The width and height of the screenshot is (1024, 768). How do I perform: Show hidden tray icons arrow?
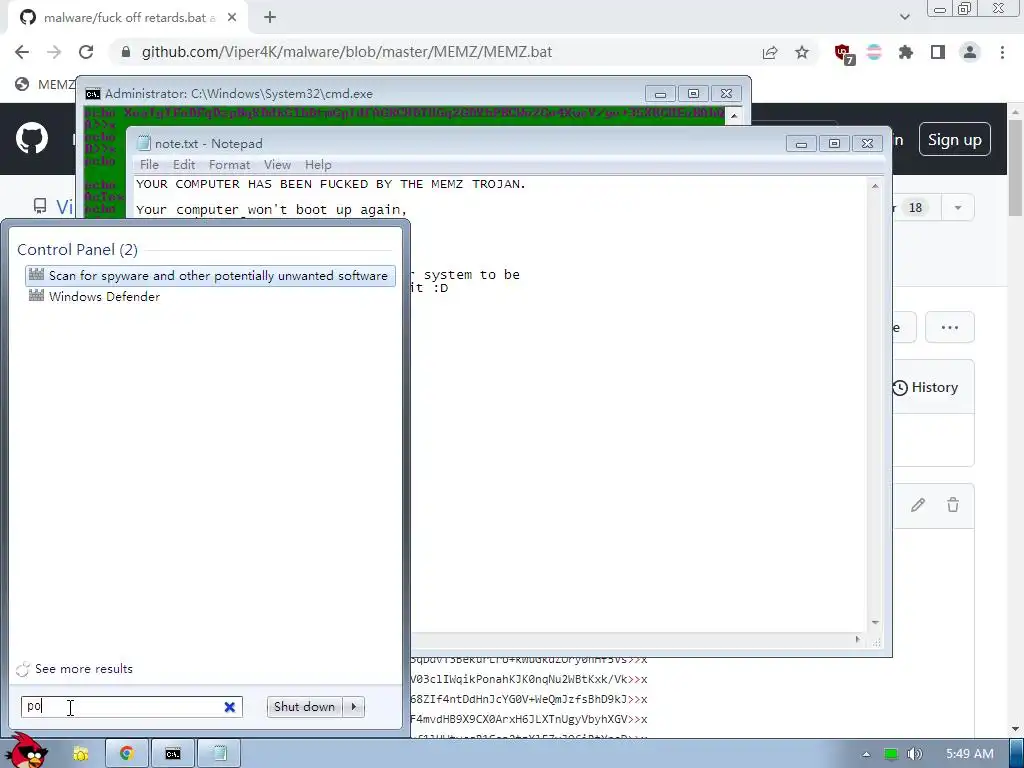(x=866, y=754)
